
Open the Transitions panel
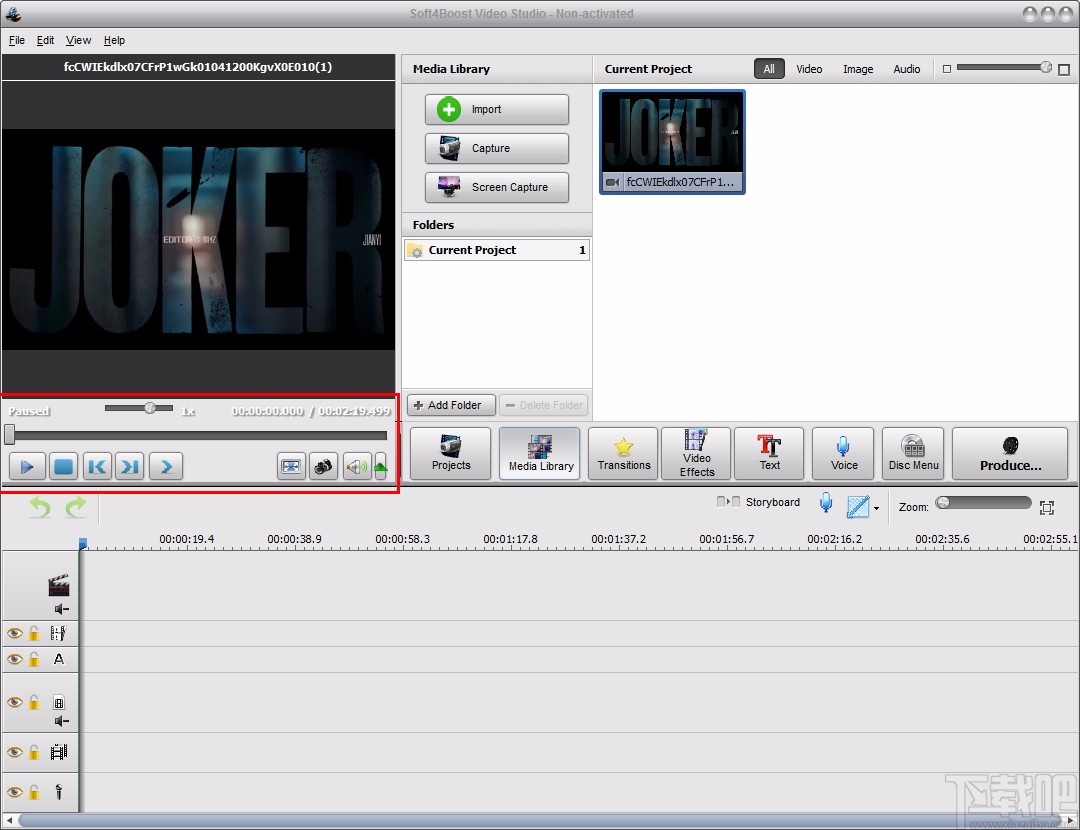[x=622, y=453]
